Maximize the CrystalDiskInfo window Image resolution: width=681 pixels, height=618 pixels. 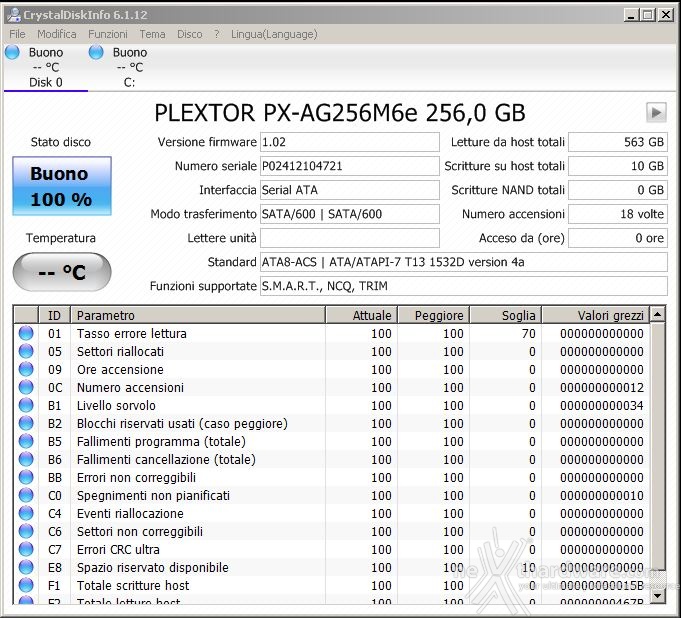tap(648, 15)
